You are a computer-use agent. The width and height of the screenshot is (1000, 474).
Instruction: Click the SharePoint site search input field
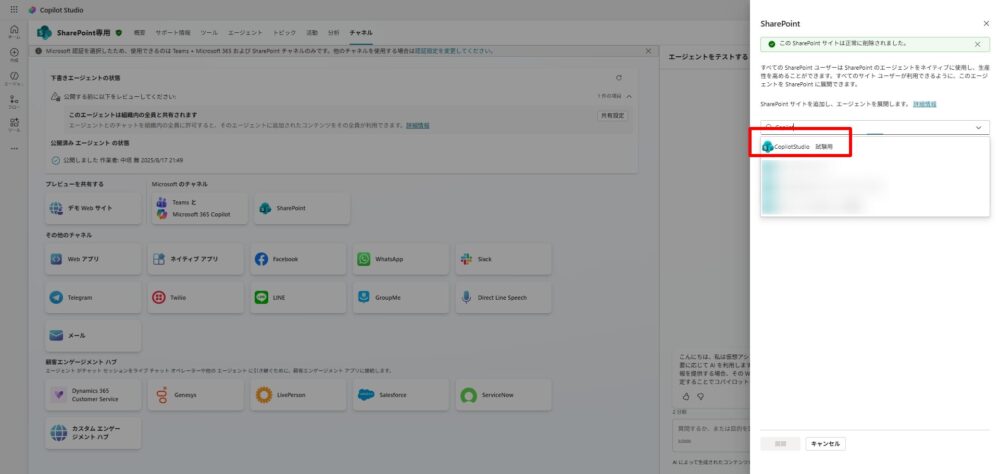(860, 127)
